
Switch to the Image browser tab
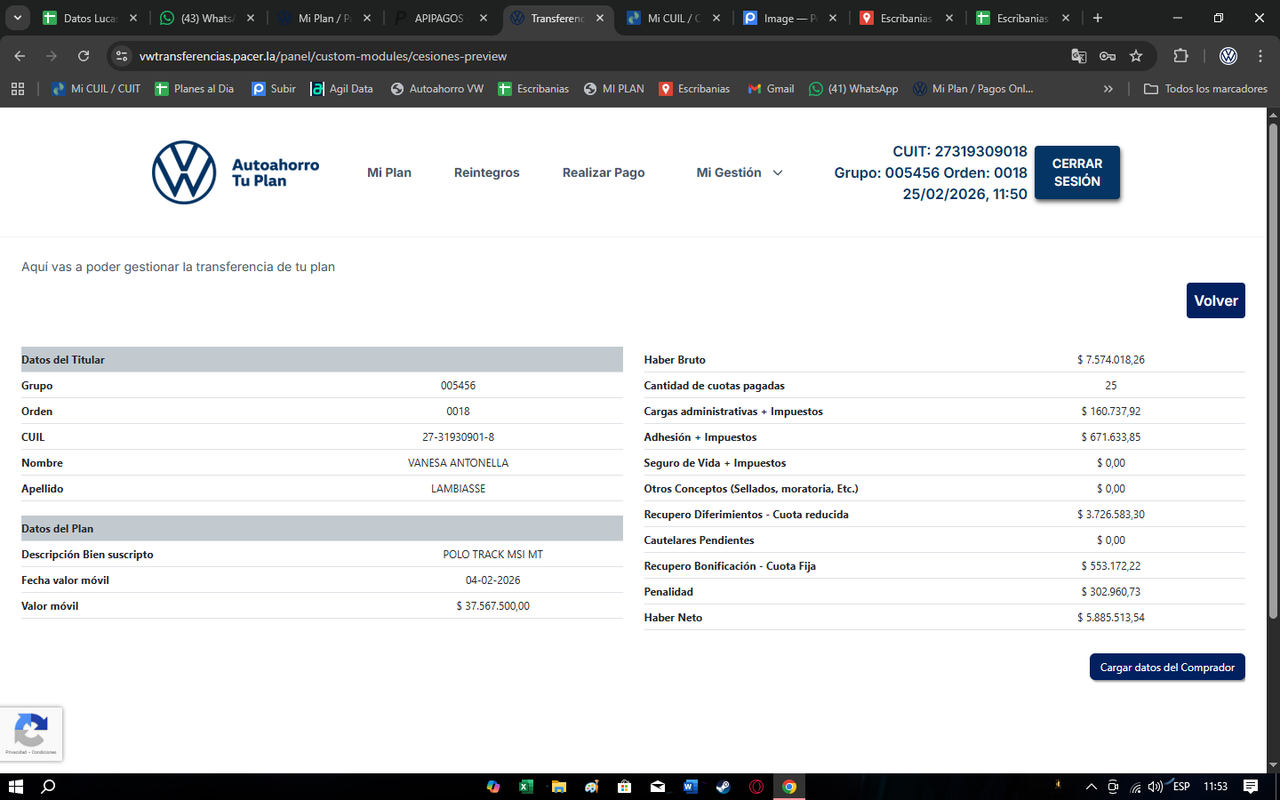click(791, 18)
